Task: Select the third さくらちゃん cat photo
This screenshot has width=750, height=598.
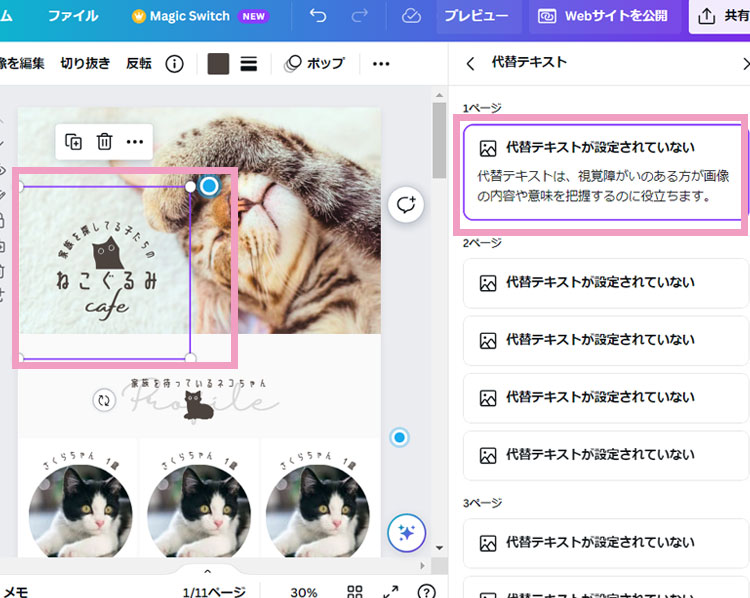Action: [x=317, y=511]
